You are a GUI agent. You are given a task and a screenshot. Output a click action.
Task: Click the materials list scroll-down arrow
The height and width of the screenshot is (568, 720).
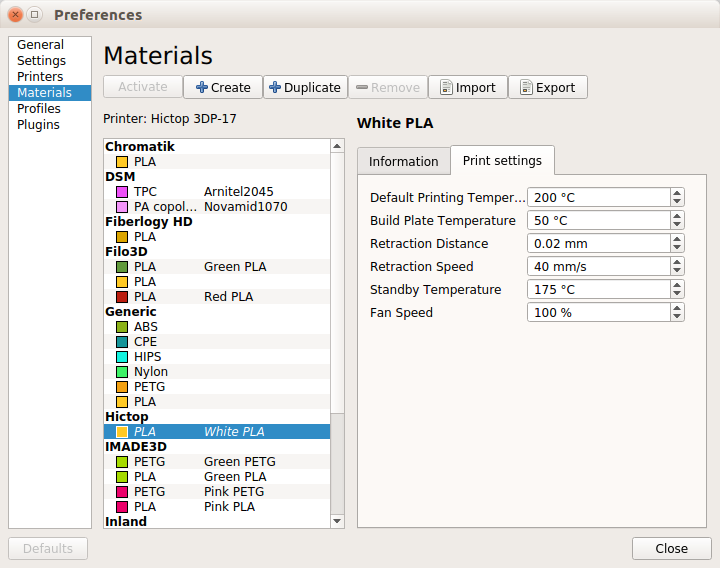pos(337,521)
